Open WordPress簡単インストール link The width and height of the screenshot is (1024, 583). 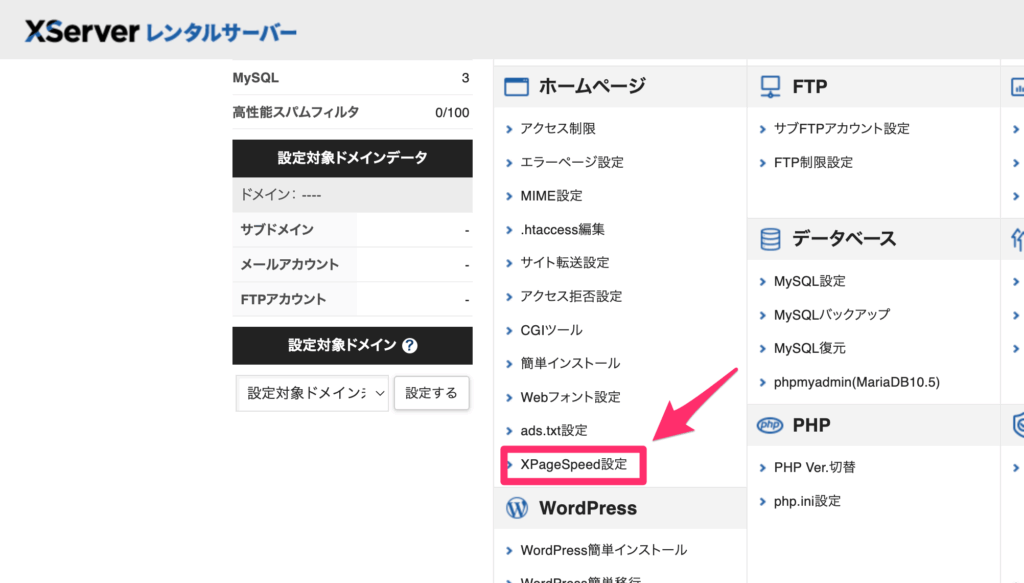click(x=603, y=550)
